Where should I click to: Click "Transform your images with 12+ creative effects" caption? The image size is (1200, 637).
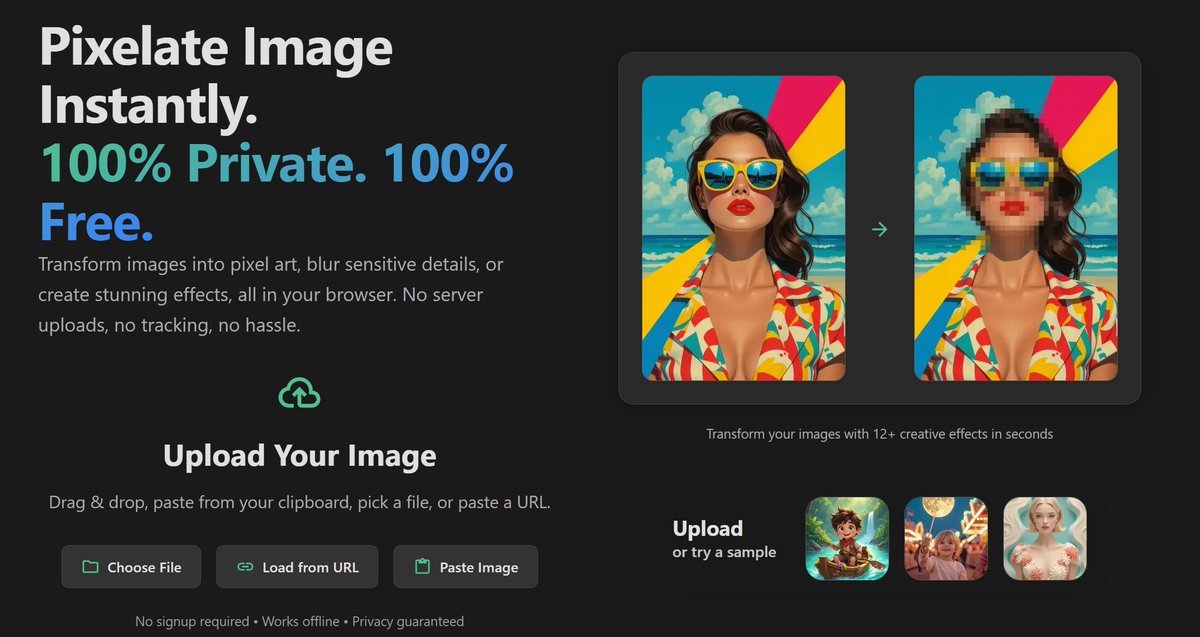point(880,434)
